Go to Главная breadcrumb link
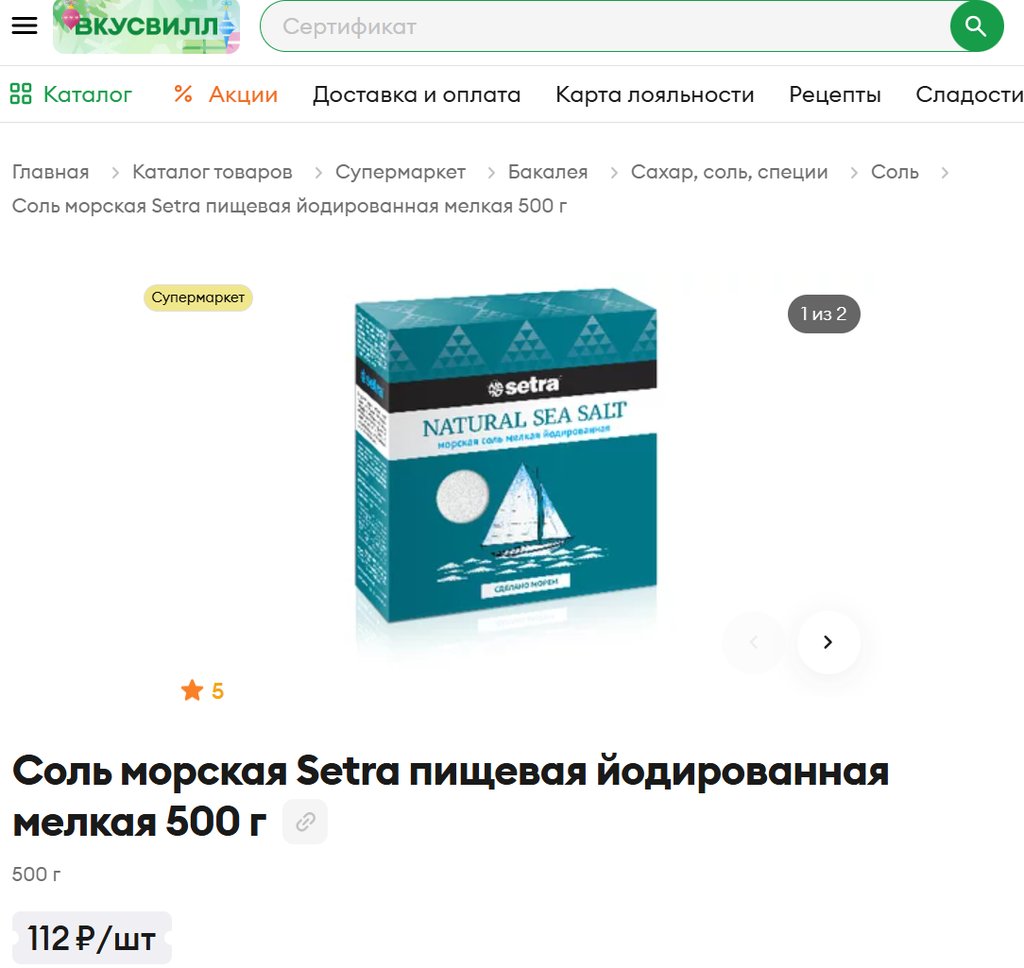 50,172
